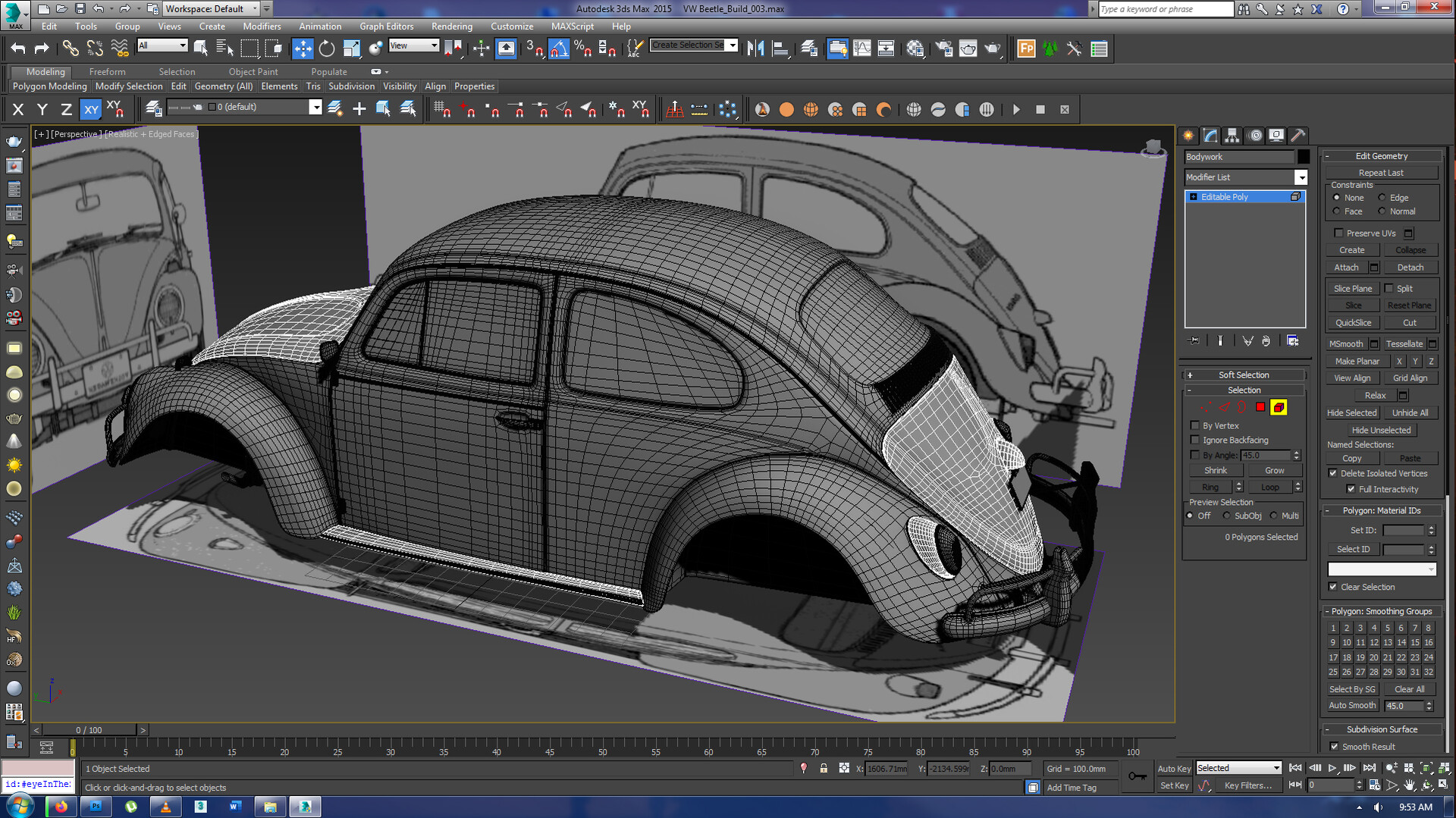1456x818 pixels.
Task: Switch to the Freeform ribbon tab
Action: pyautogui.click(x=107, y=71)
